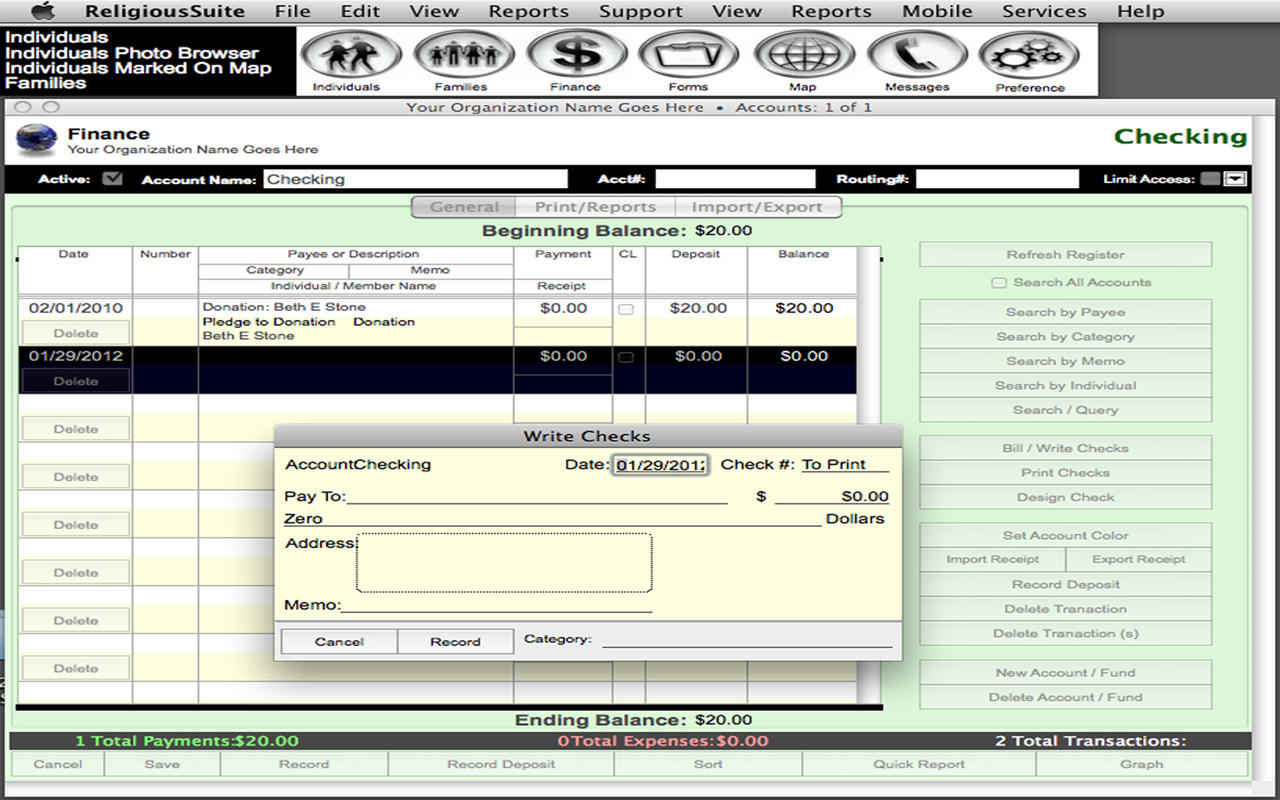Switch to the General tab

point(464,207)
